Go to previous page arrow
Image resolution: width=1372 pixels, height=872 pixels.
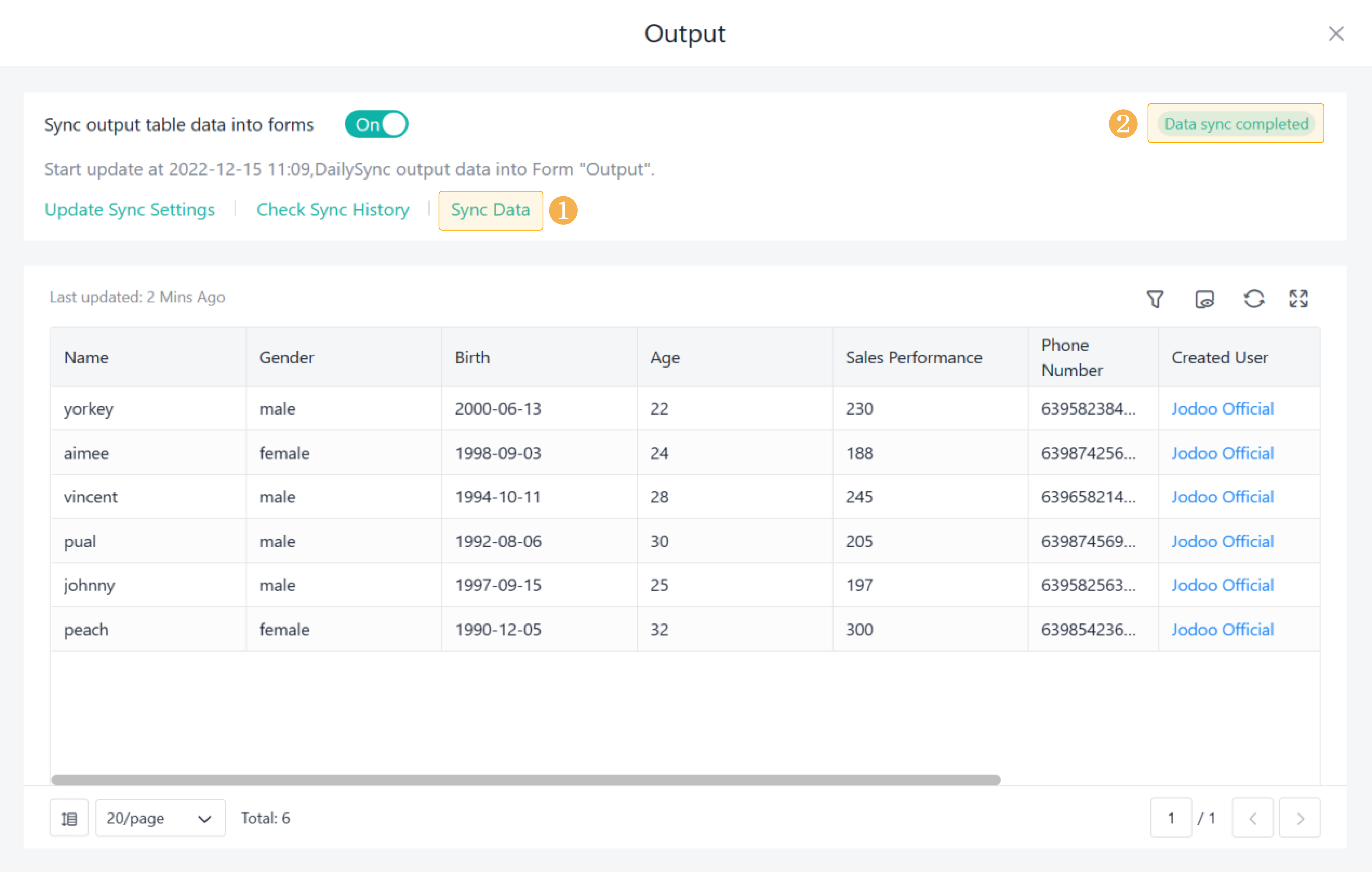[x=1252, y=818]
